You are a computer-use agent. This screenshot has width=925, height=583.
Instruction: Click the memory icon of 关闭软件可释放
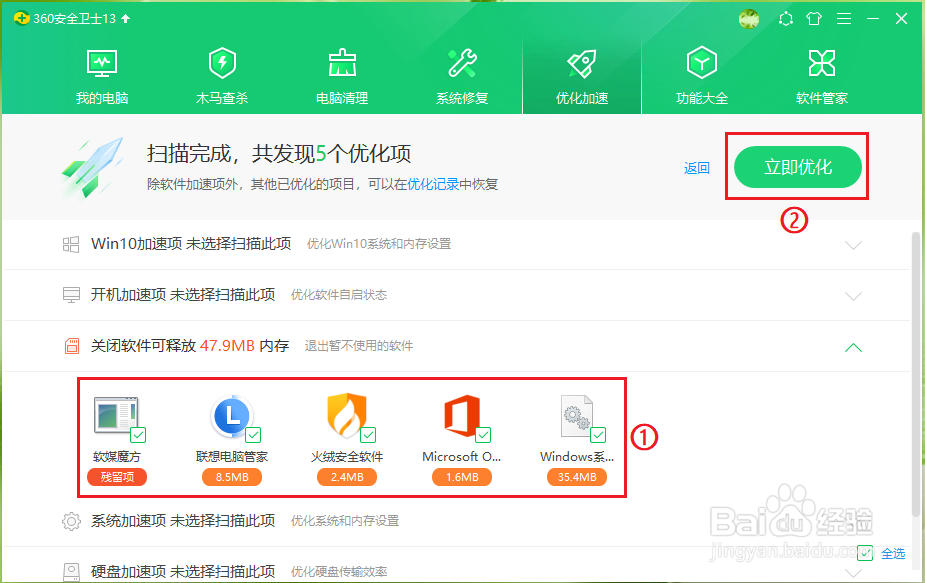(71, 346)
